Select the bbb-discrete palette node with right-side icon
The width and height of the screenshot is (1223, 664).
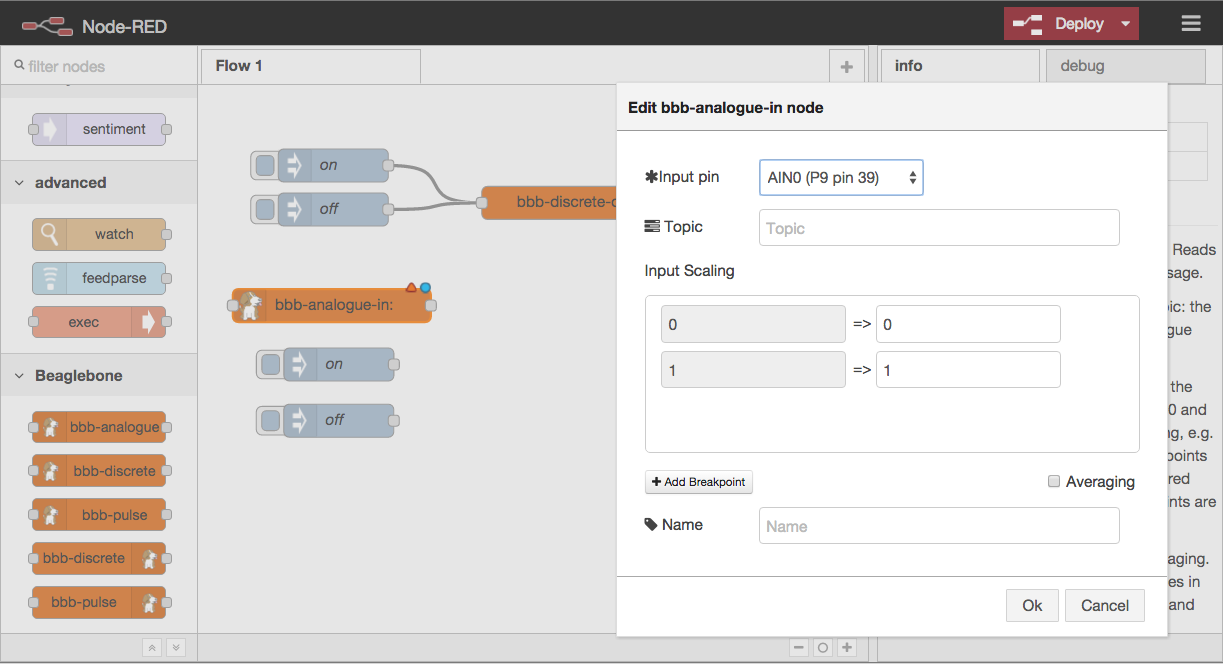pyautogui.click(x=99, y=558)
